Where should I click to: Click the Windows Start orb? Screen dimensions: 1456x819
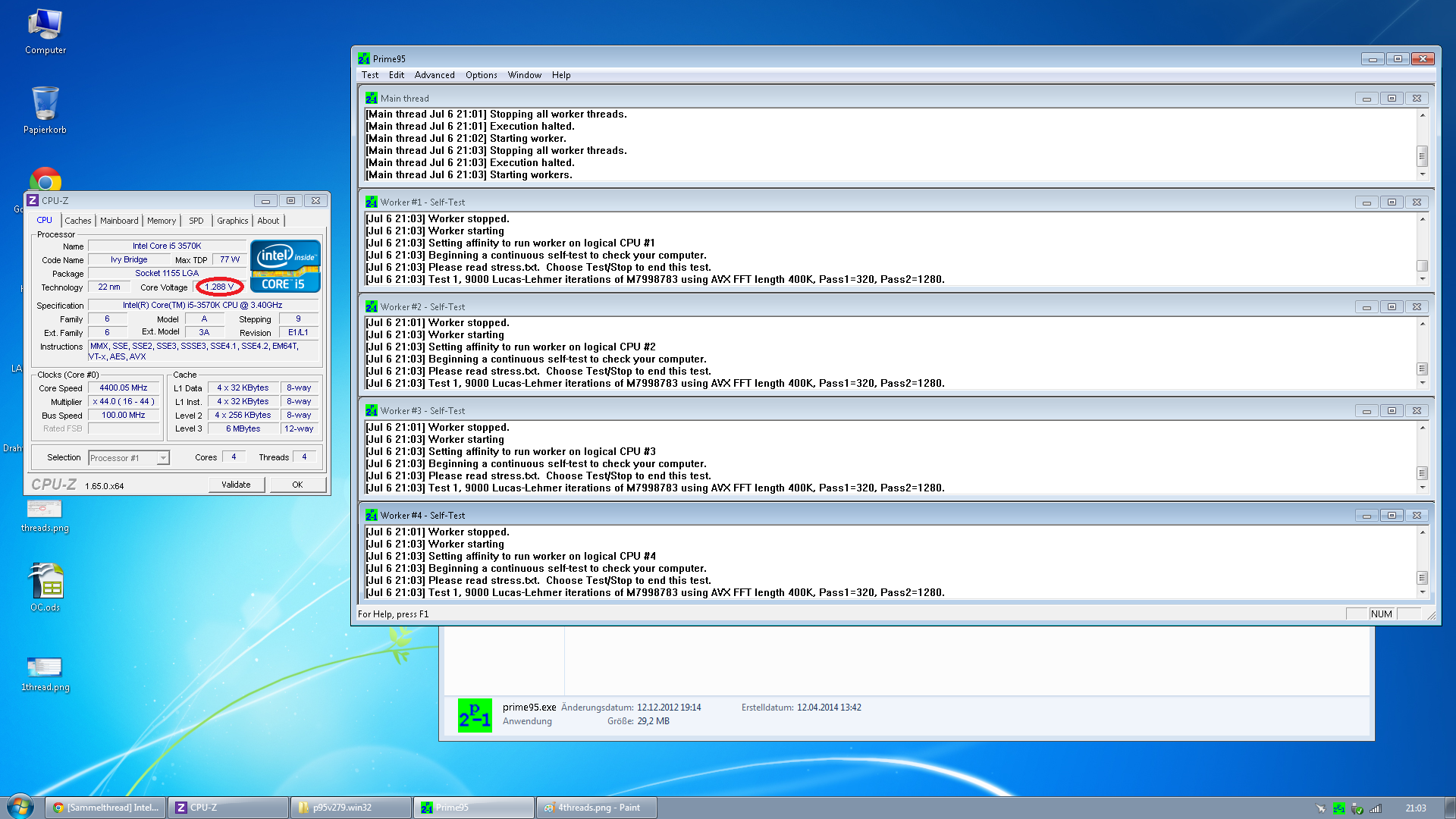pyautogui.click(x=20, y=807)
